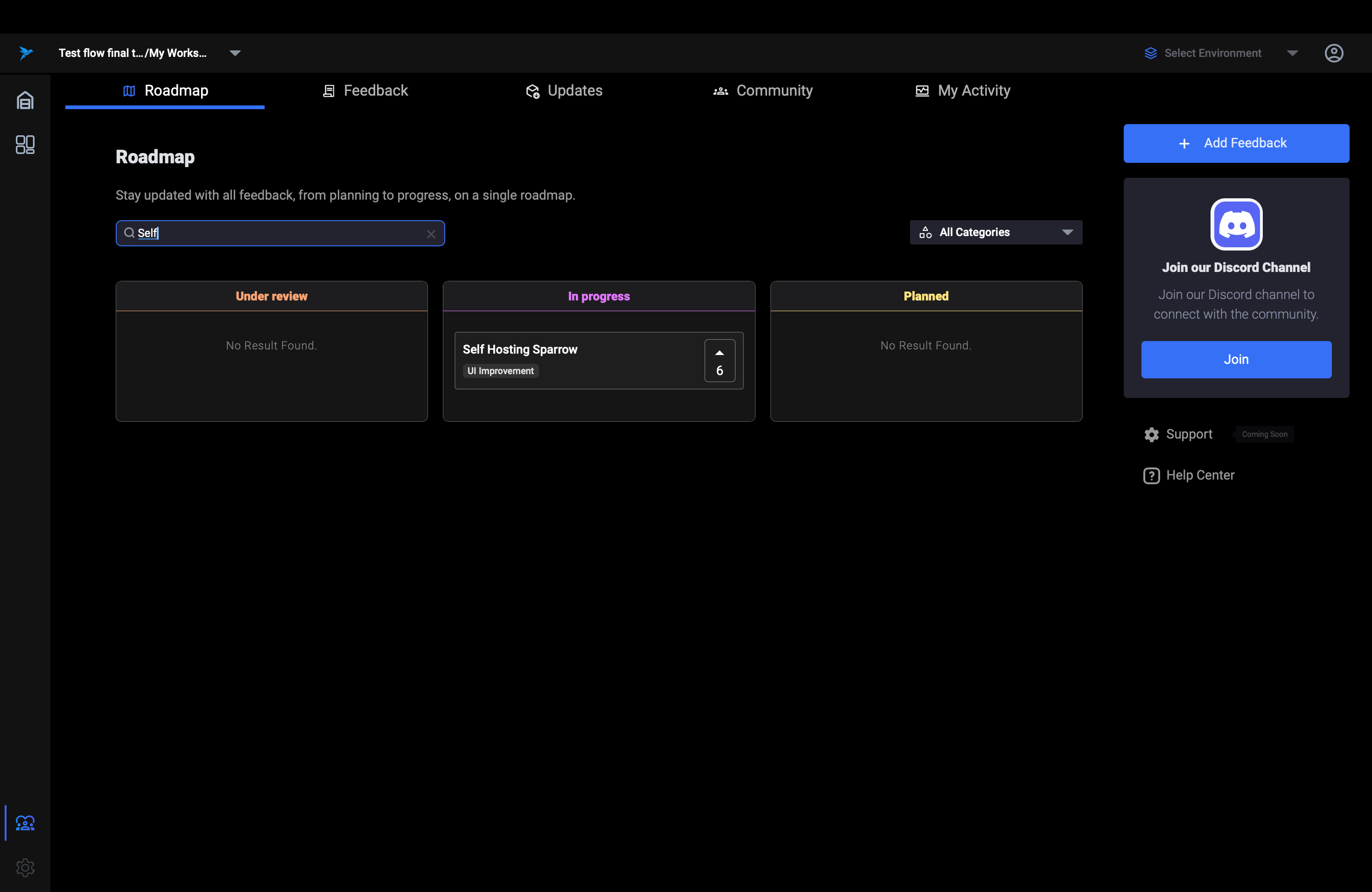Switch to the Updates tab
The height and width of the screenshot is (892, 1372).
point(564,91)
